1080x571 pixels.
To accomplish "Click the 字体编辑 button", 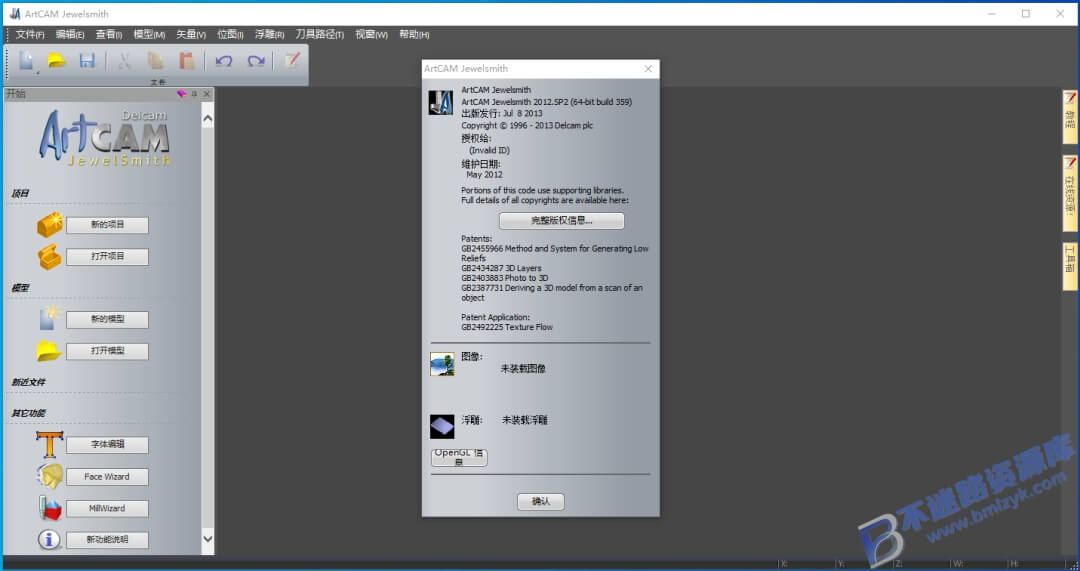I will coord(107,444).
